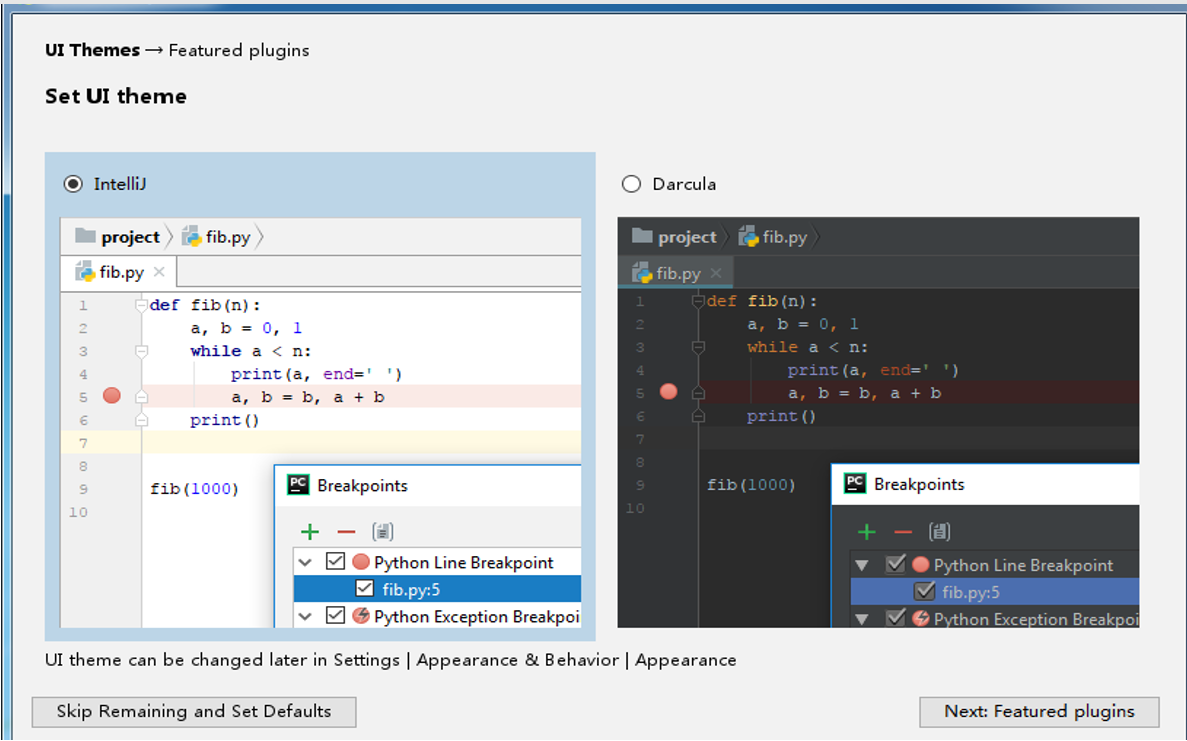This screenshot has height=741, width=1187.
Task: Click red minus remove icon in Darcula preview
Action: tap(903, 532)
